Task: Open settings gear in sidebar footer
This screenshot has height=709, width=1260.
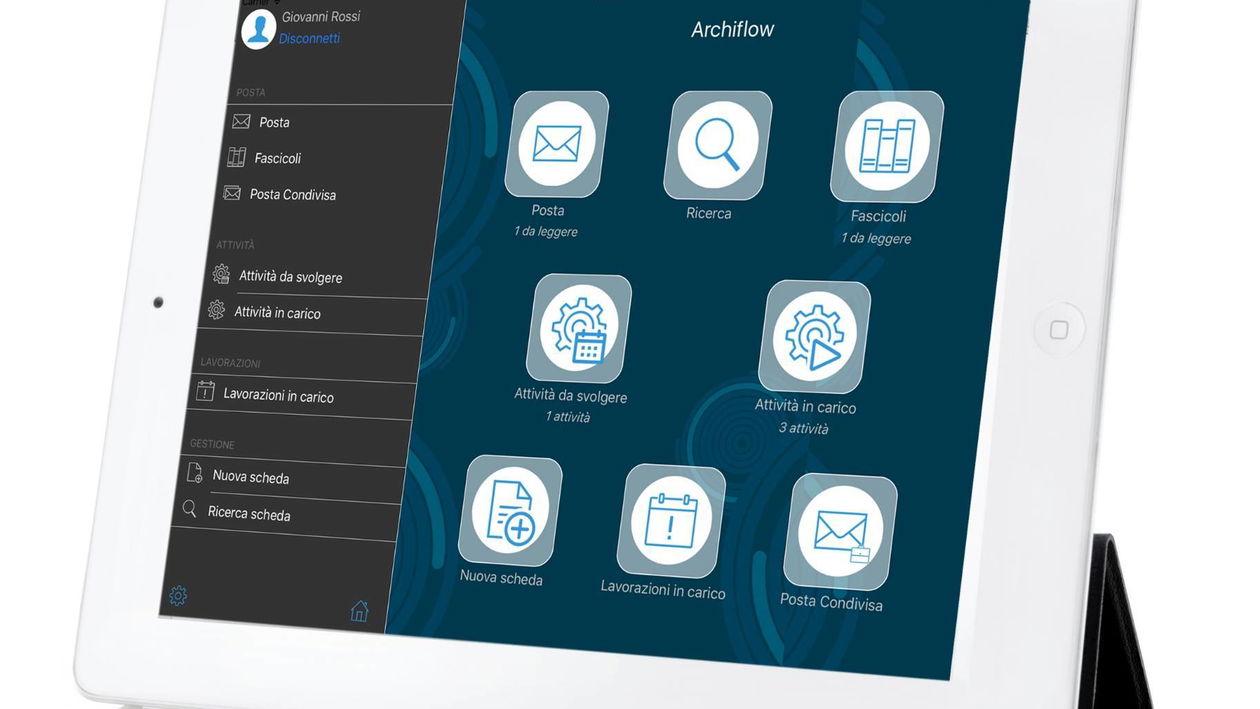Action: 178,596
